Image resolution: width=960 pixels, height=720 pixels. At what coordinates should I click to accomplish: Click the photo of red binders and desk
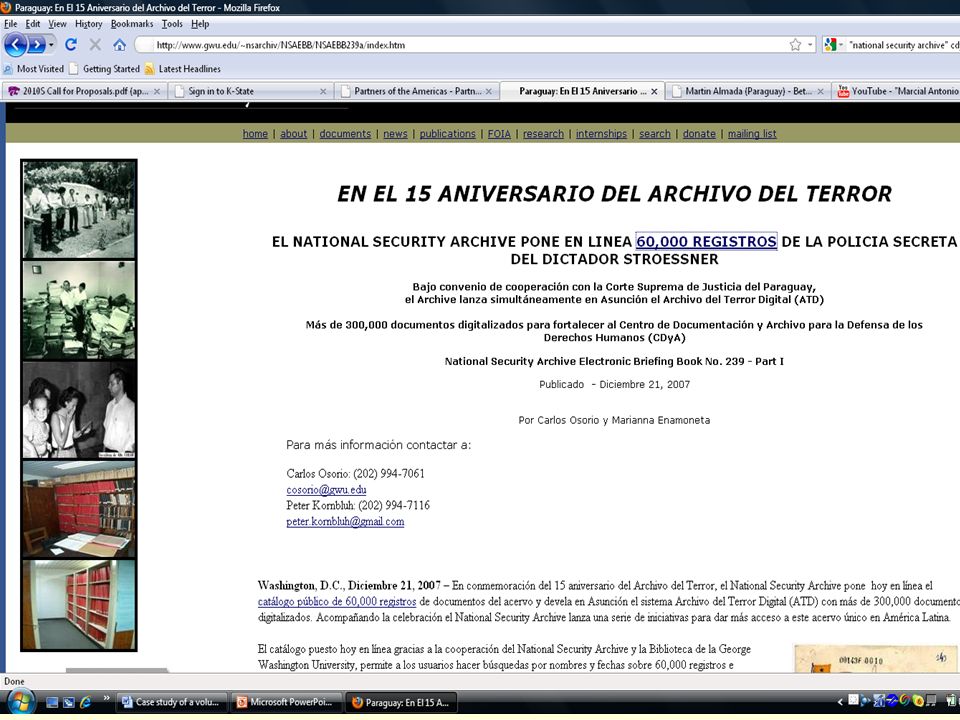[x=78, y=509]
